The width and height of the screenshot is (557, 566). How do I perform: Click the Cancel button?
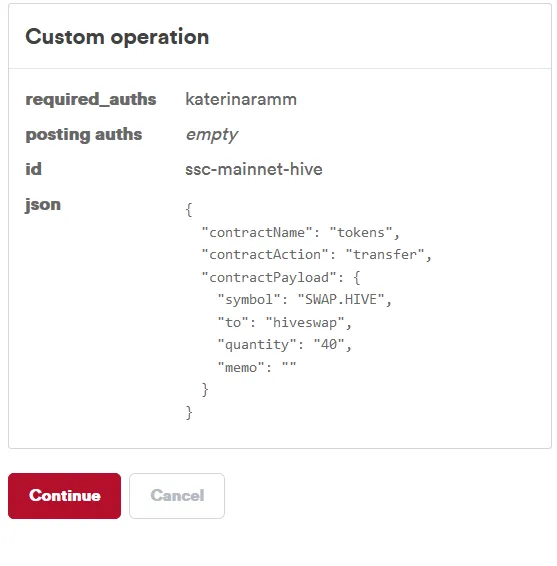coord(177,496)
